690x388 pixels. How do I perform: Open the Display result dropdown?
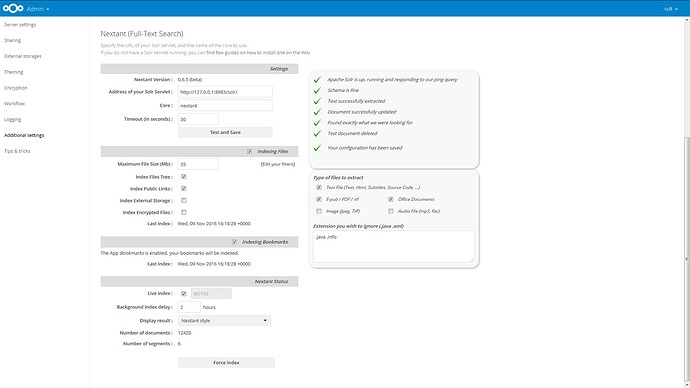click(x=224, y=321)
